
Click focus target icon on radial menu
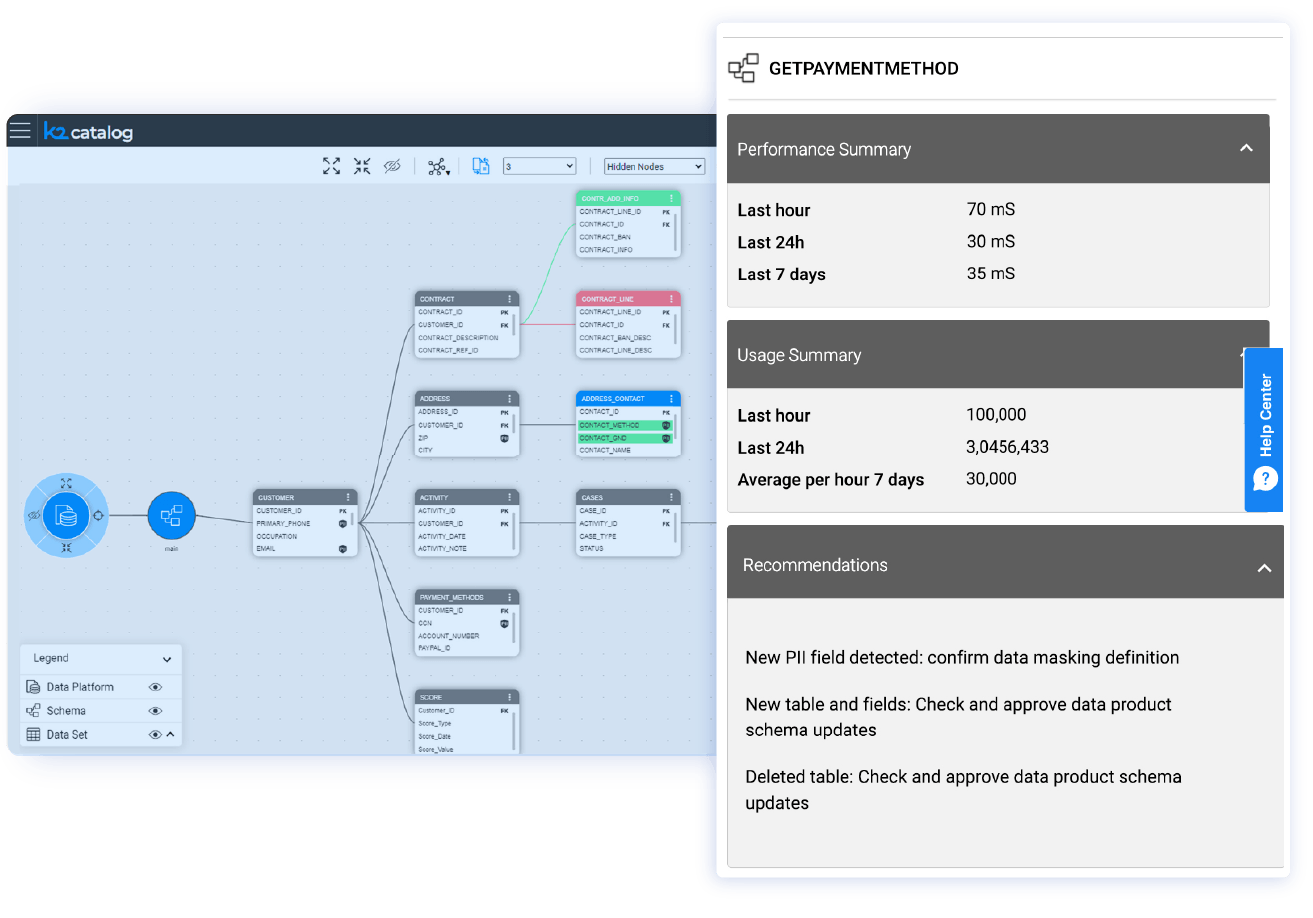98,516
